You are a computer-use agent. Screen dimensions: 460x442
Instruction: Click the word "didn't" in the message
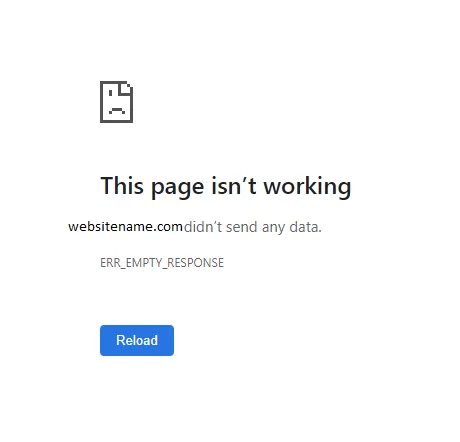click(x=203, y=227)
